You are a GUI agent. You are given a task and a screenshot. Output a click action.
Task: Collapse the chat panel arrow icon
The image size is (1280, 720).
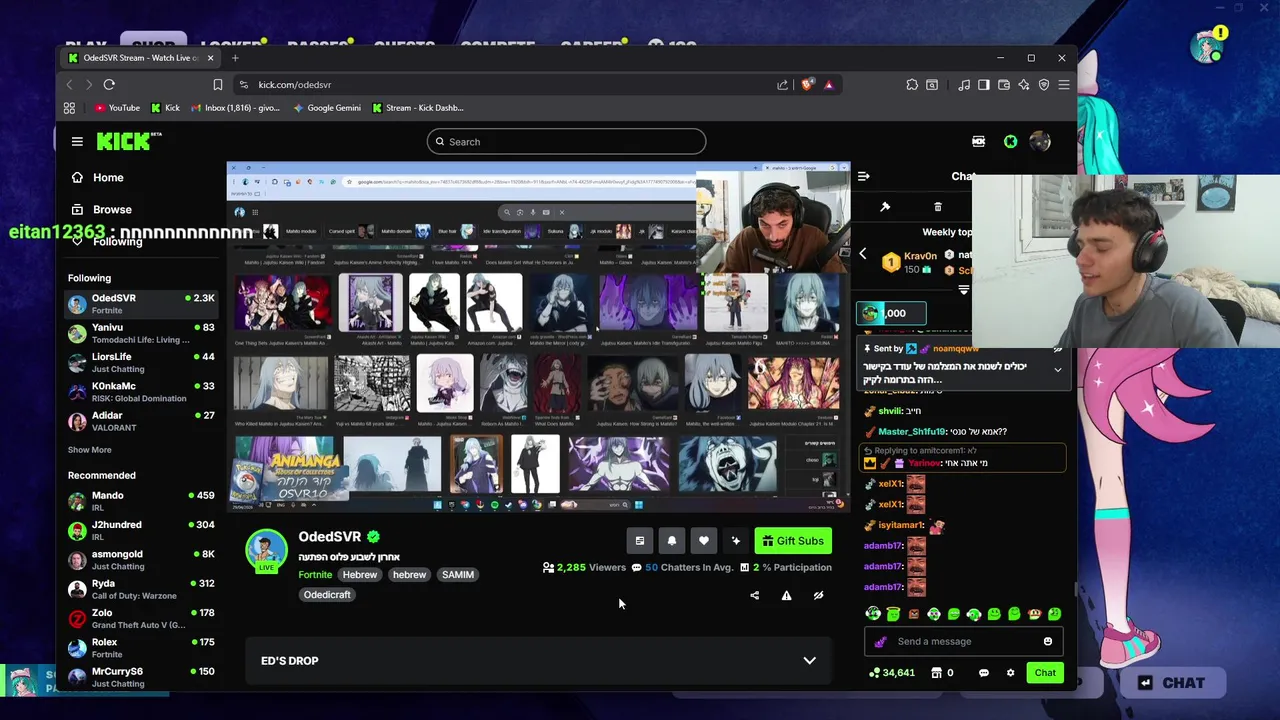click(864, 176)
